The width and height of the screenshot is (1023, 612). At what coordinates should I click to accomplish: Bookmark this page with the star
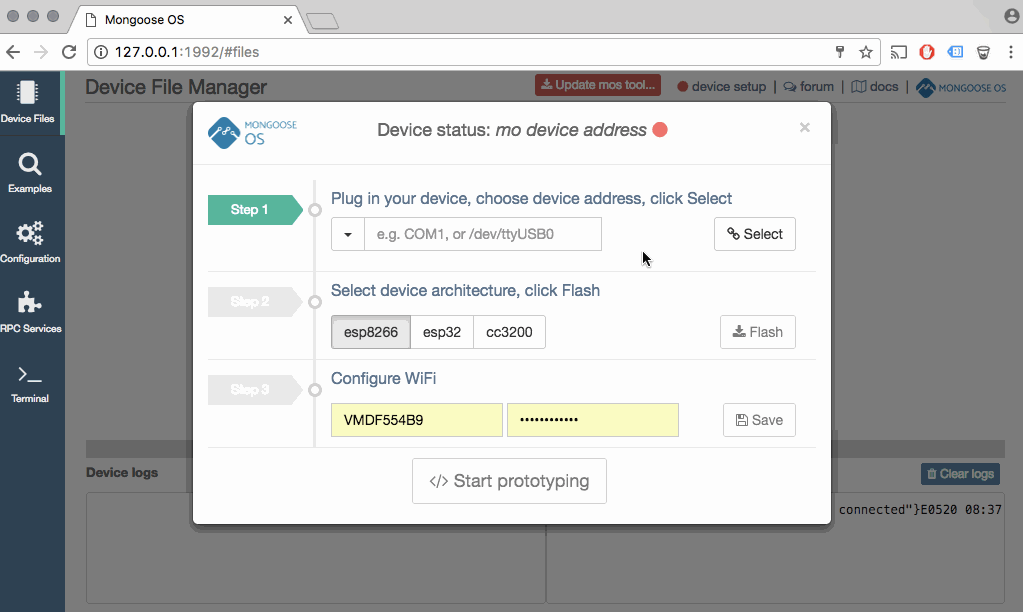(x=866, y=52)
